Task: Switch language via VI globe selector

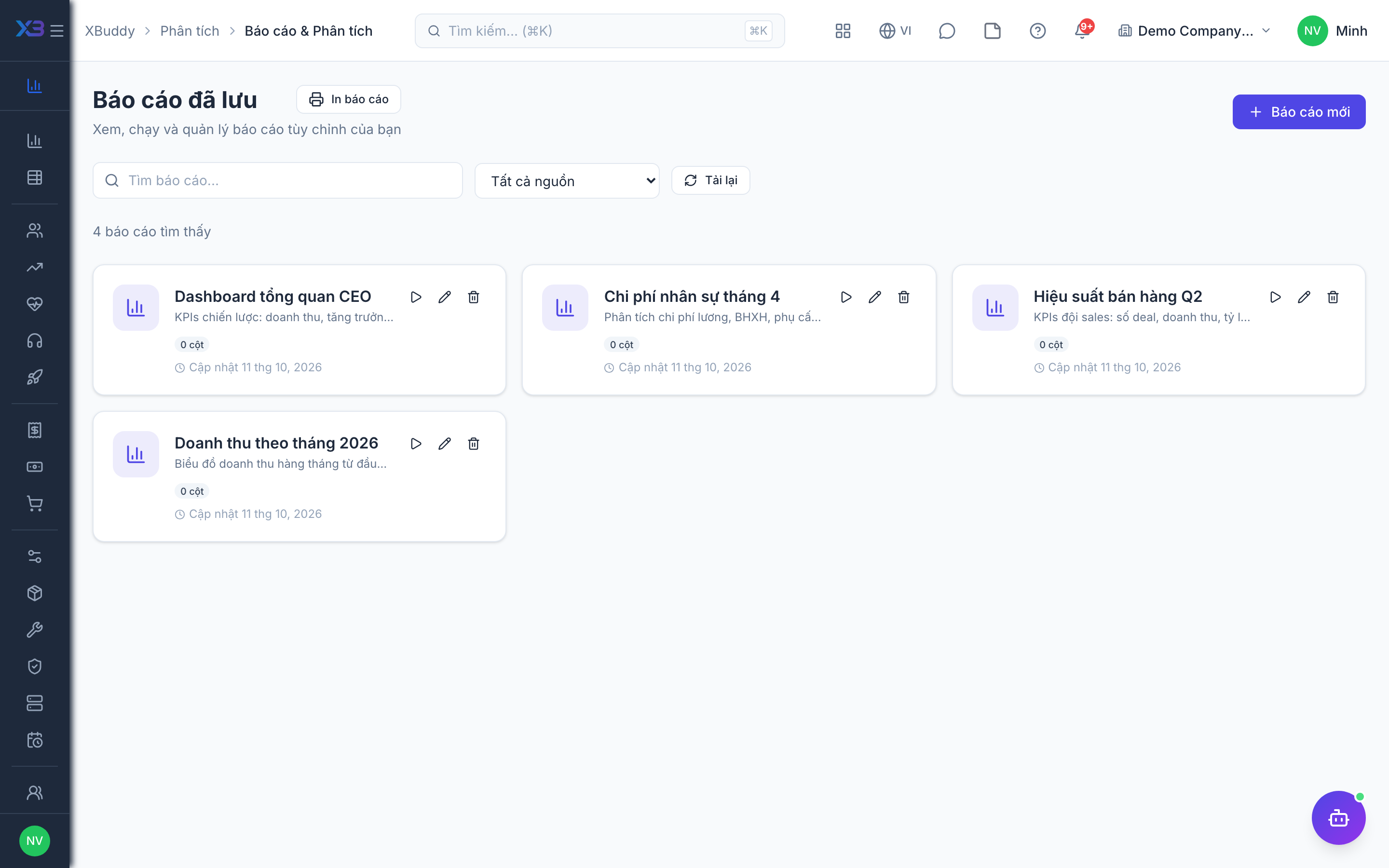Action: point(896,31)
